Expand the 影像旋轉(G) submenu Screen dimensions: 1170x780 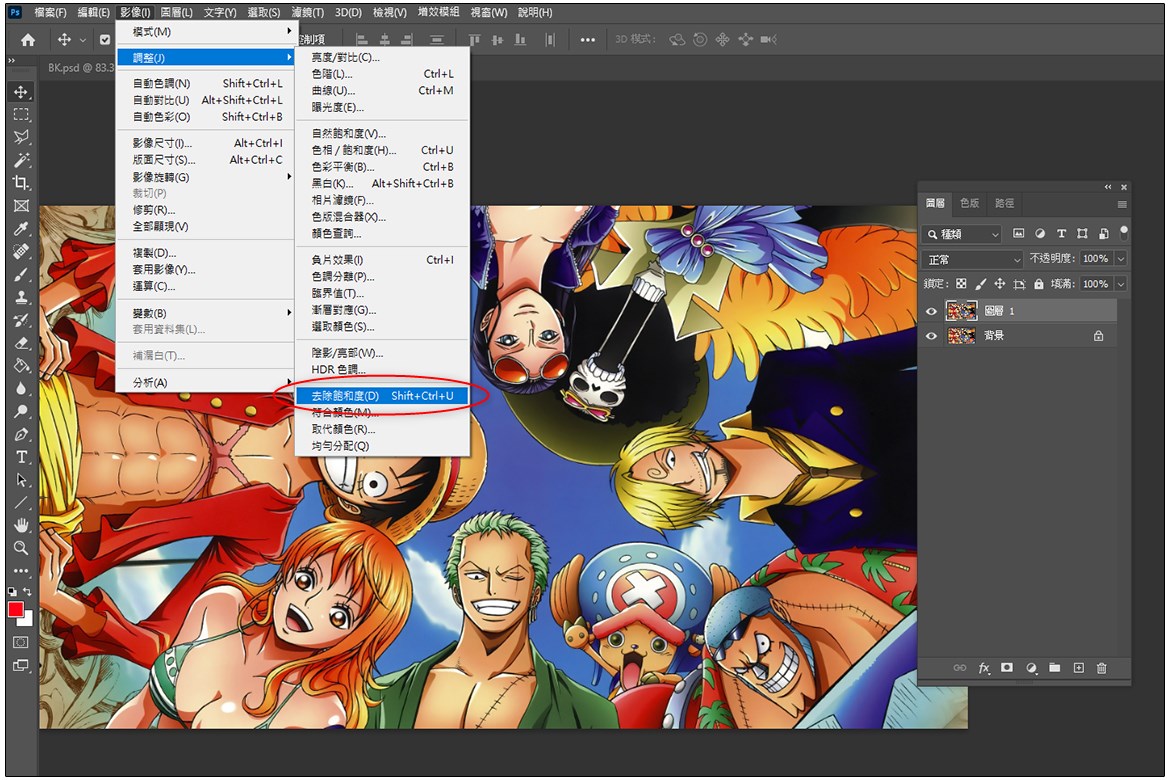pos(204,177)
